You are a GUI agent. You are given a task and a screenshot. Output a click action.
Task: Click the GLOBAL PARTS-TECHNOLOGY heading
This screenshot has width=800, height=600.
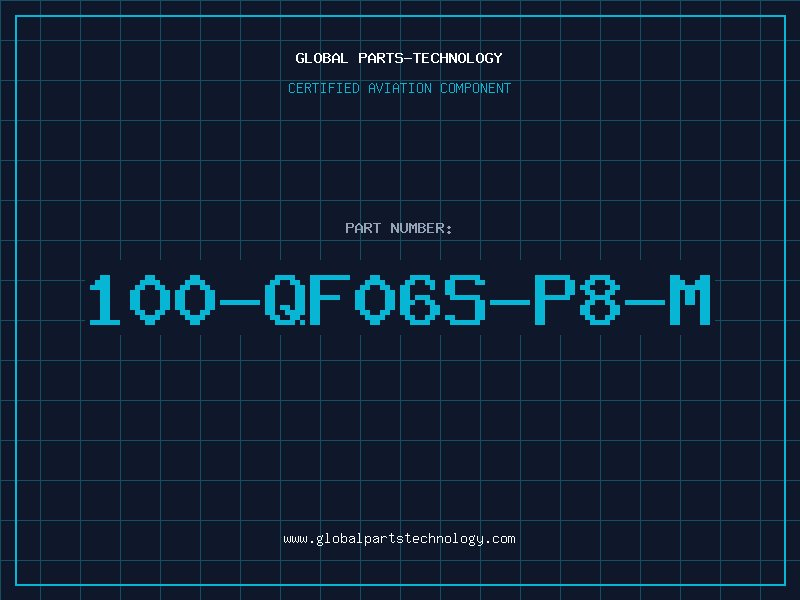pyautogui.click(x=399, y=58)
